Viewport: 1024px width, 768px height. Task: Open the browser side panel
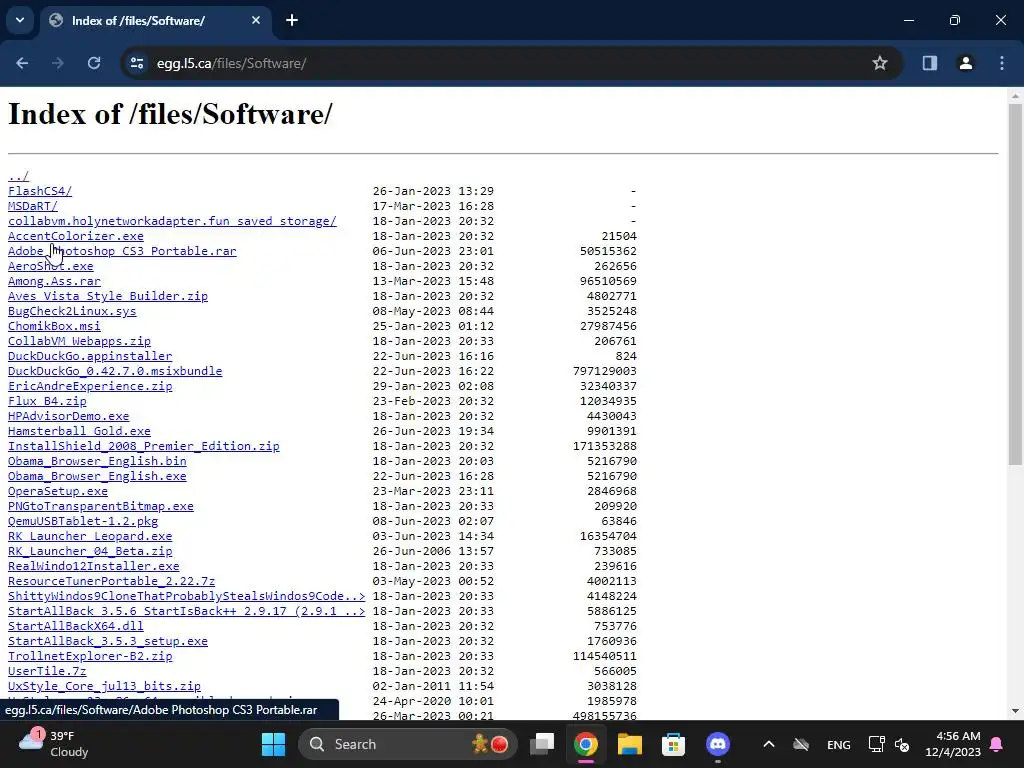point(929,63)
